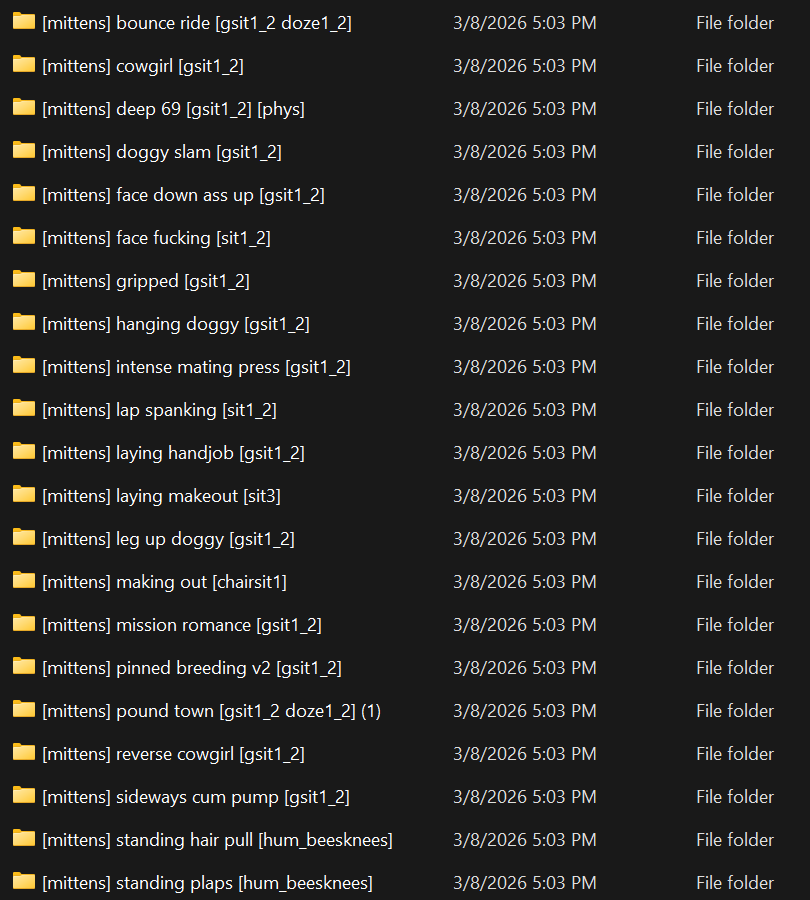Viewport: 810px width, 900px height.
Task: Click date modified of gripped row
Action: pyautogui.click(x=525, y=281)
